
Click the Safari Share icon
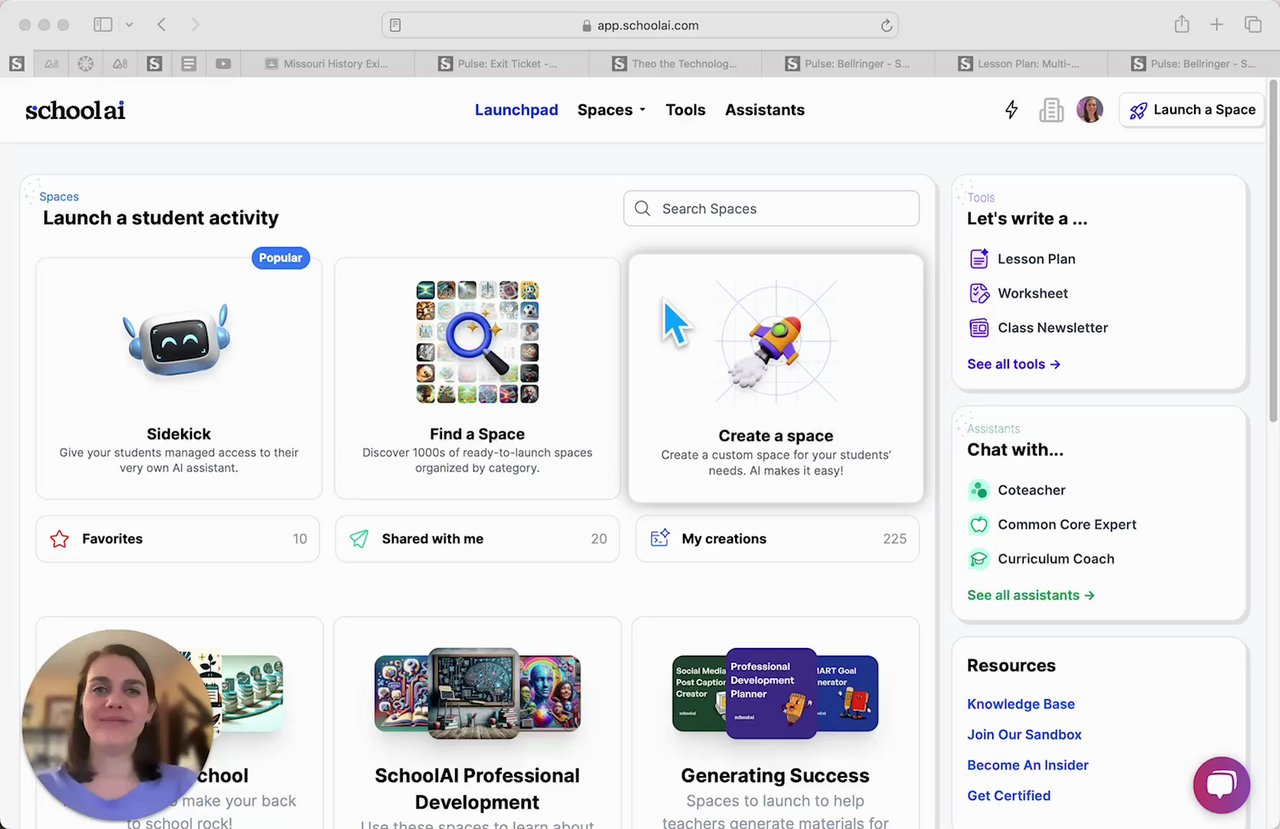[1182, 25]
